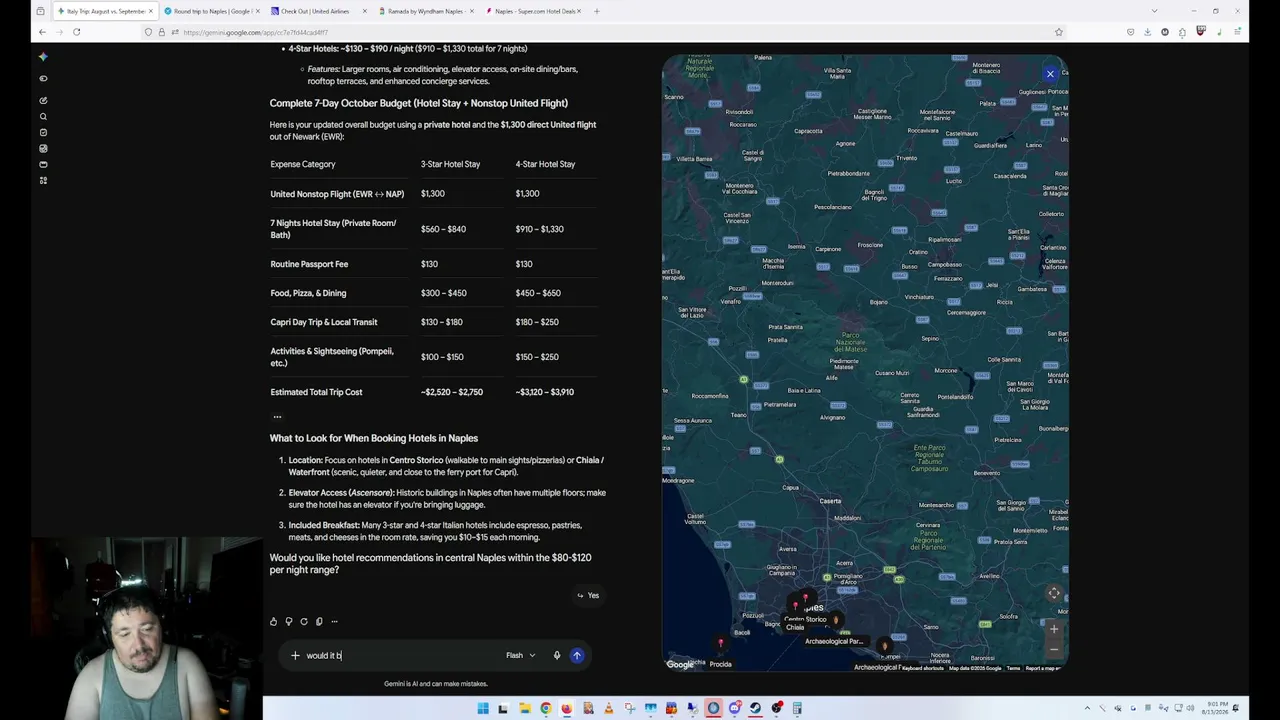
Task: Click the Report a map error link
Action: [x=1042, y=668]
